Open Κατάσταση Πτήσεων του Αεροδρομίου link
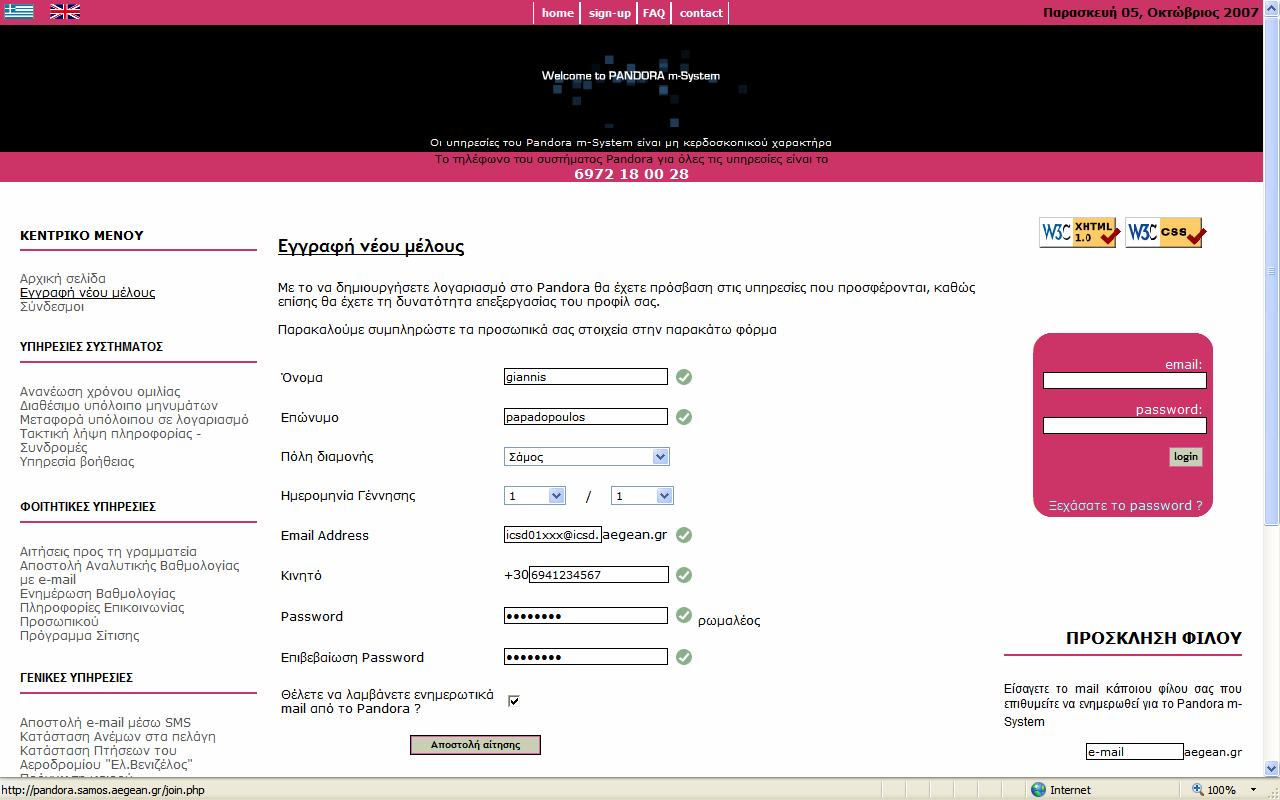Screen dimensions: 1280x800 tap(106, 757)
